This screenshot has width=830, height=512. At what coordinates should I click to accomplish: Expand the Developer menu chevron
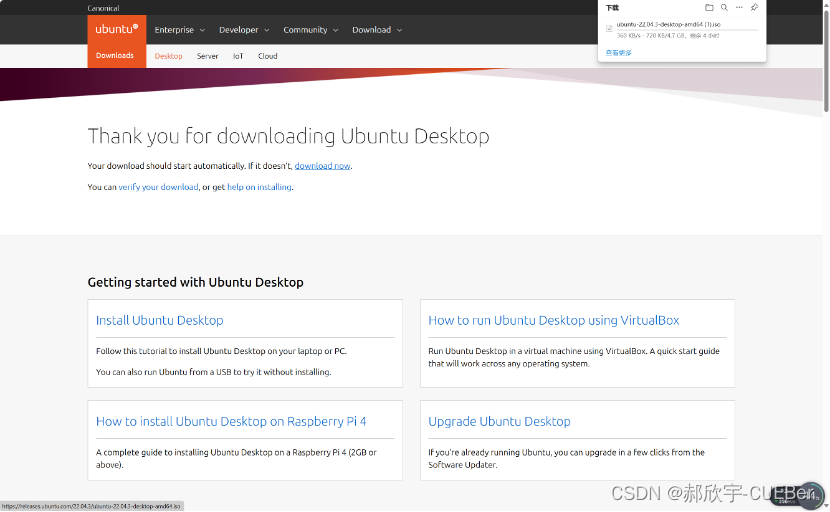[267, 30]
